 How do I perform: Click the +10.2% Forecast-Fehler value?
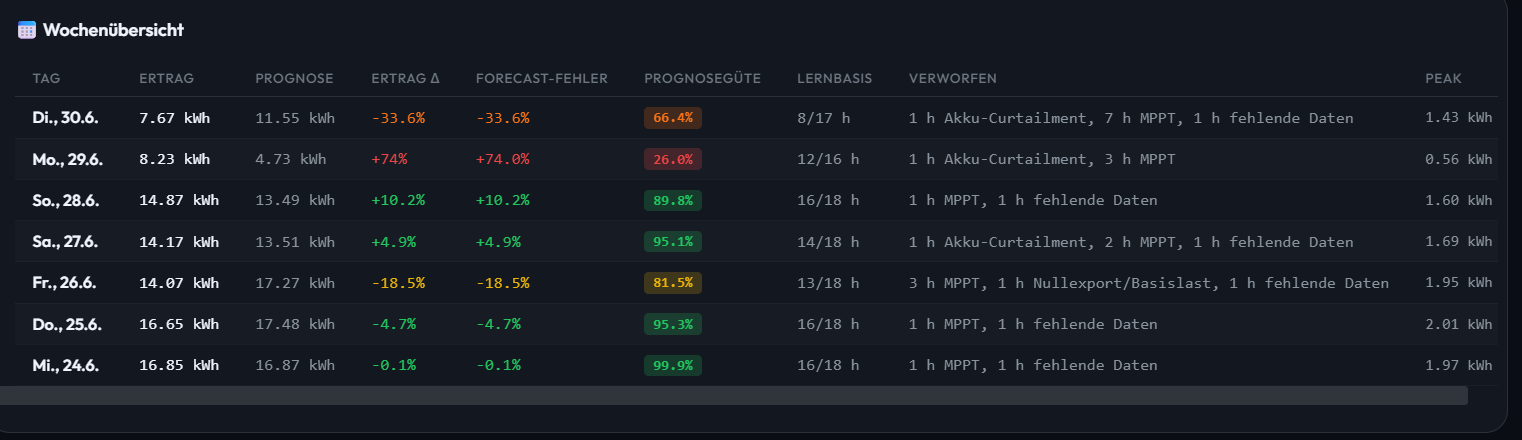[503, 200]
